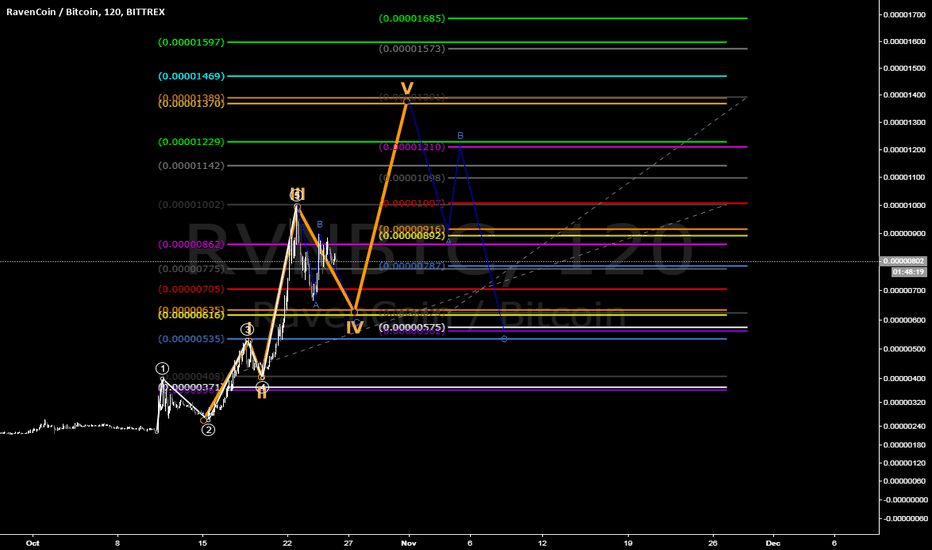Select the orange wave IV label
The image size is (932, 550).
[x=355, y=328]
